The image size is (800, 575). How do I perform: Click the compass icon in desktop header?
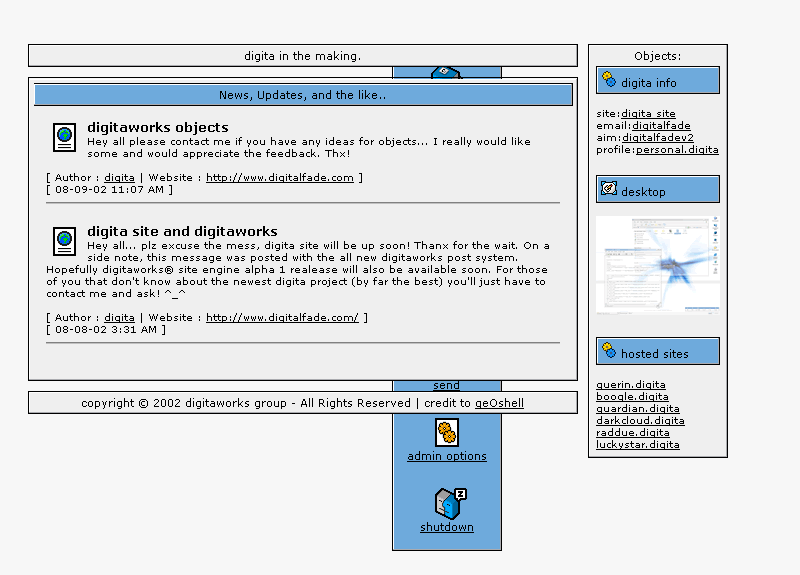(609, 188)
